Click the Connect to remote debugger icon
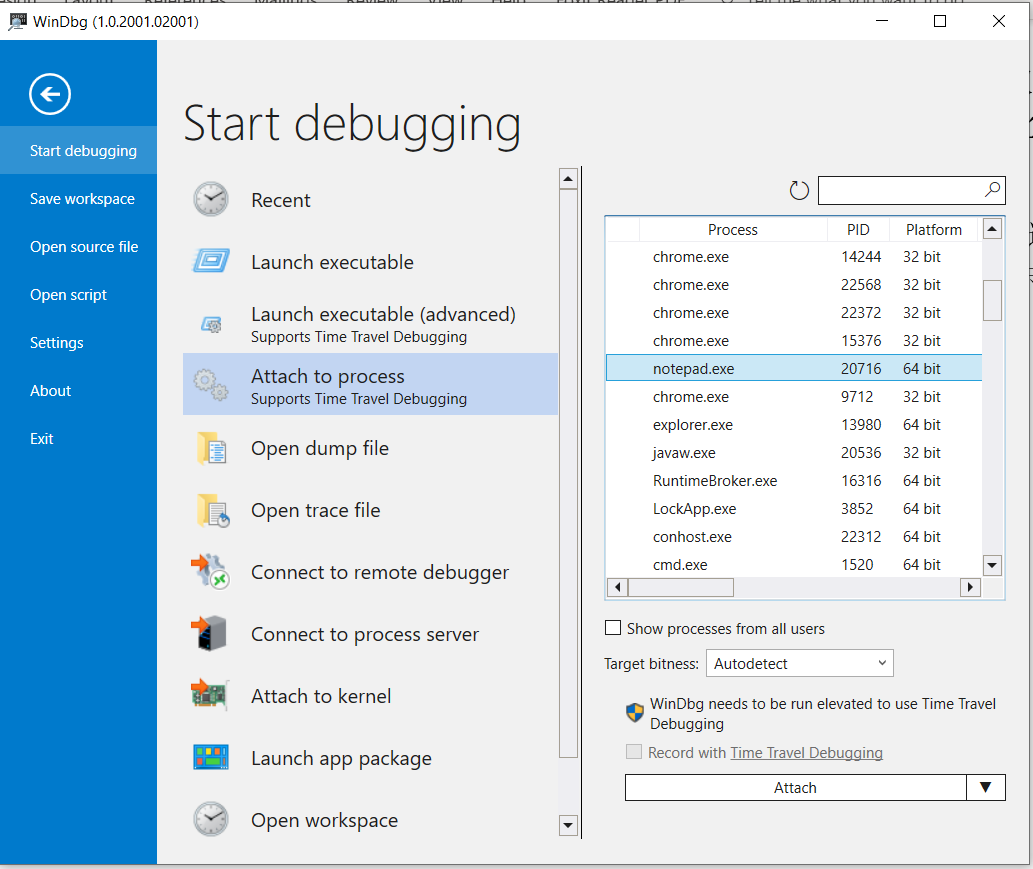 [210, 572]
